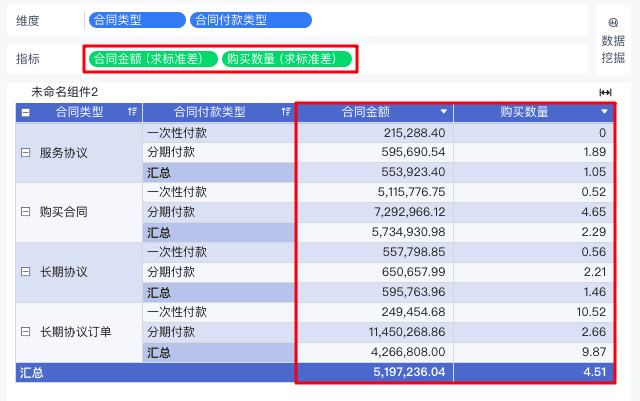Click the 购买数量 grand total value 4.51
Image resolution: width=640 pixels, height=401 pixels.
[x=594, y=372]
